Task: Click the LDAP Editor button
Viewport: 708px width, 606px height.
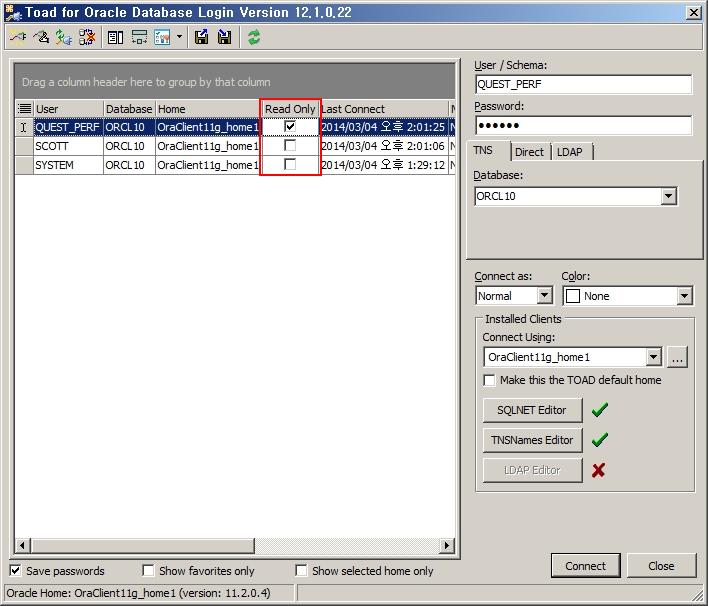Action: click(x=532, y=470)
